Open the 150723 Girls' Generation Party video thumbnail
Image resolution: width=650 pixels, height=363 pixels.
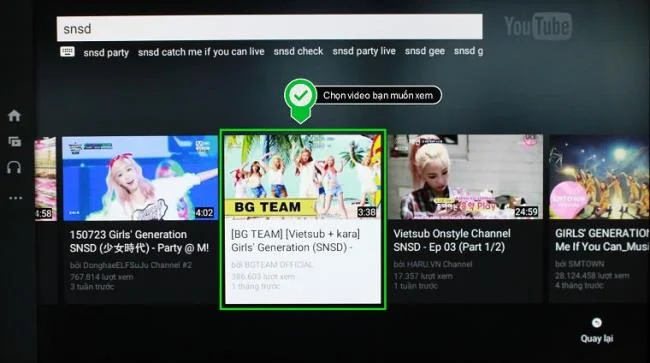[140, 178]
